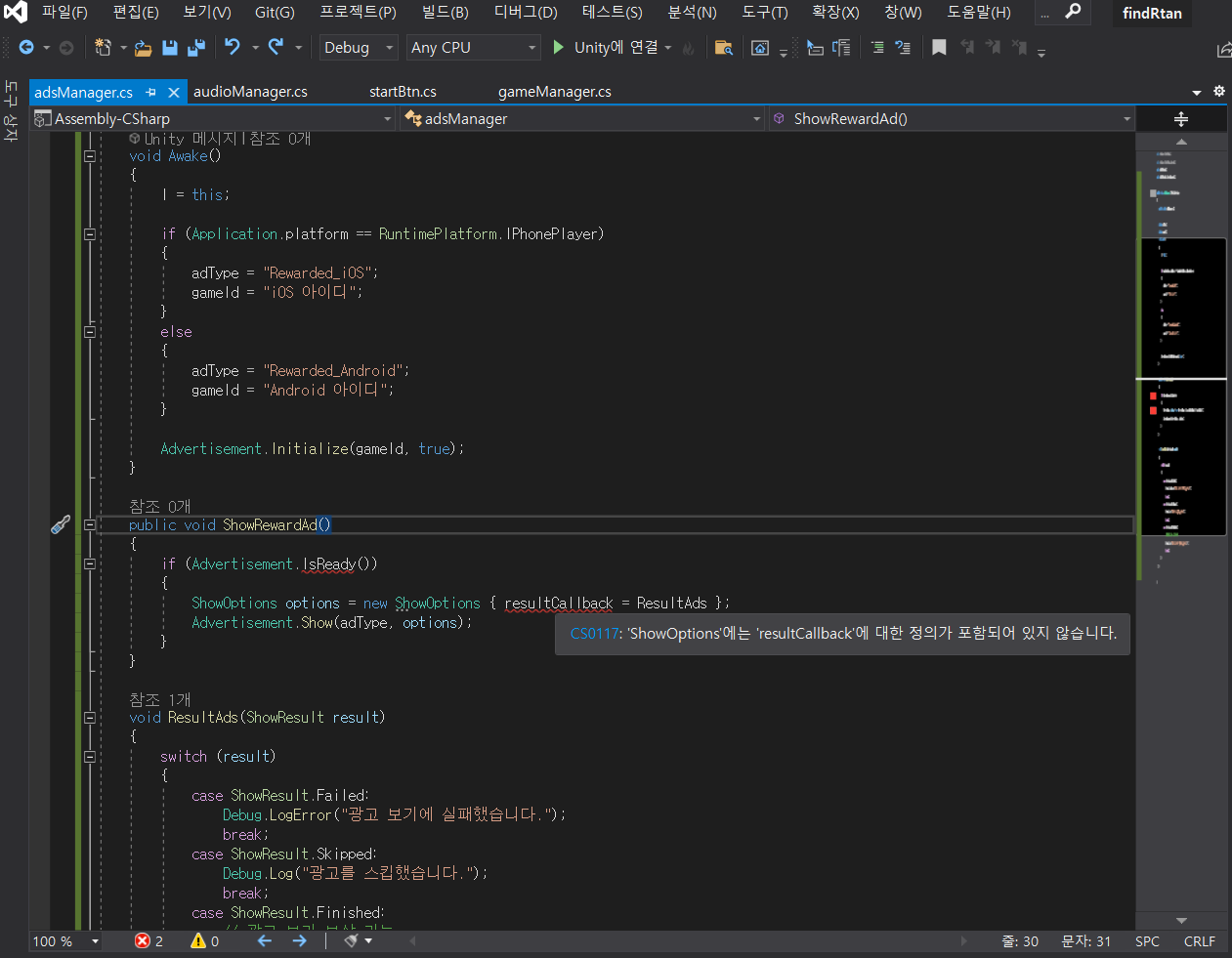
Task: Undo the last edit
Action: [233, 47]
